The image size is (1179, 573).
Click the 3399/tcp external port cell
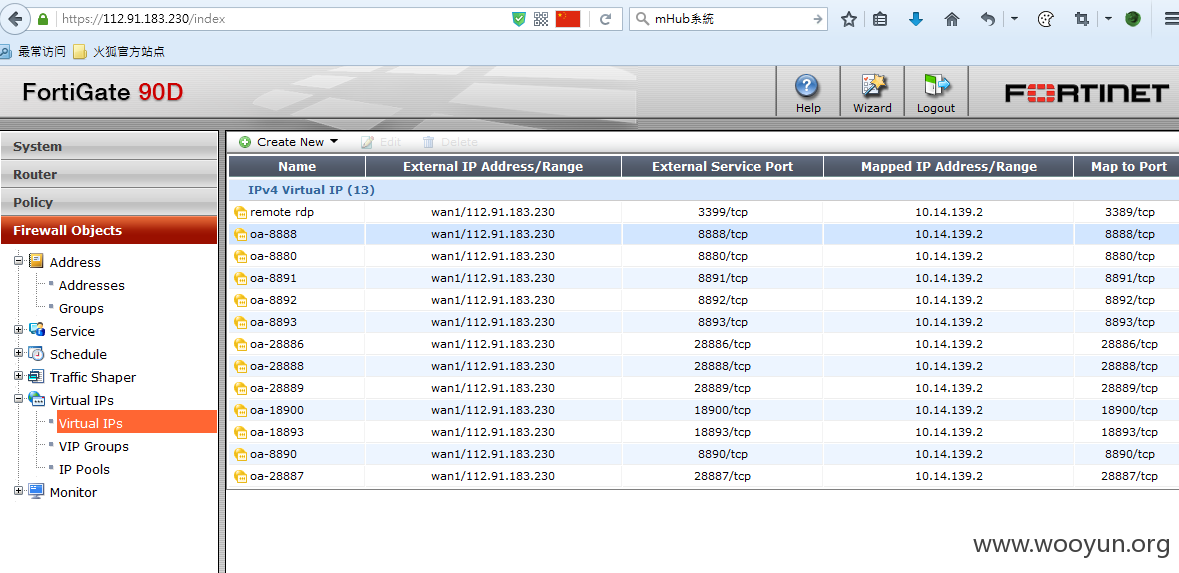723,213
